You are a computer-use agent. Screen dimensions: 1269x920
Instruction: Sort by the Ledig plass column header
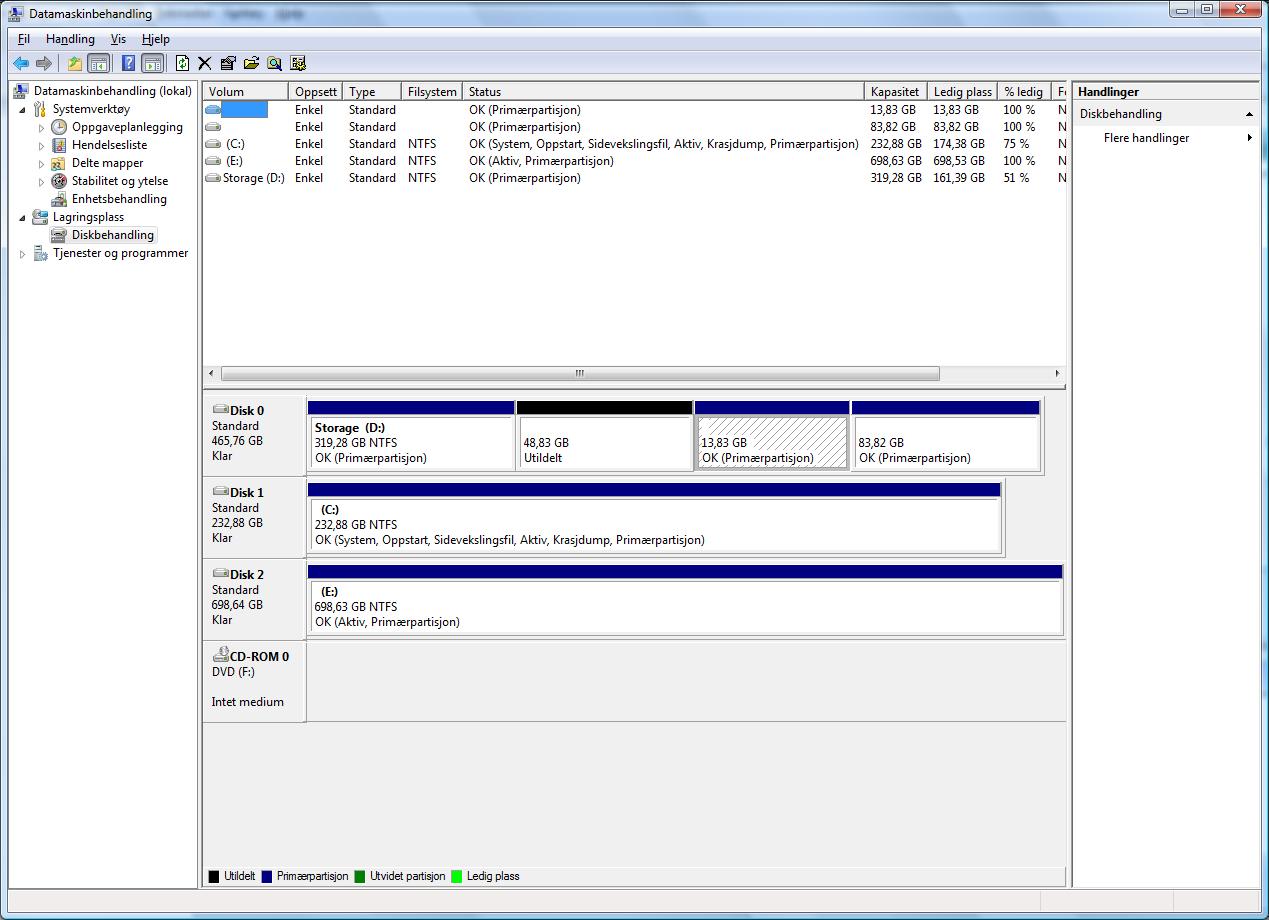click(x=962, y=91)
